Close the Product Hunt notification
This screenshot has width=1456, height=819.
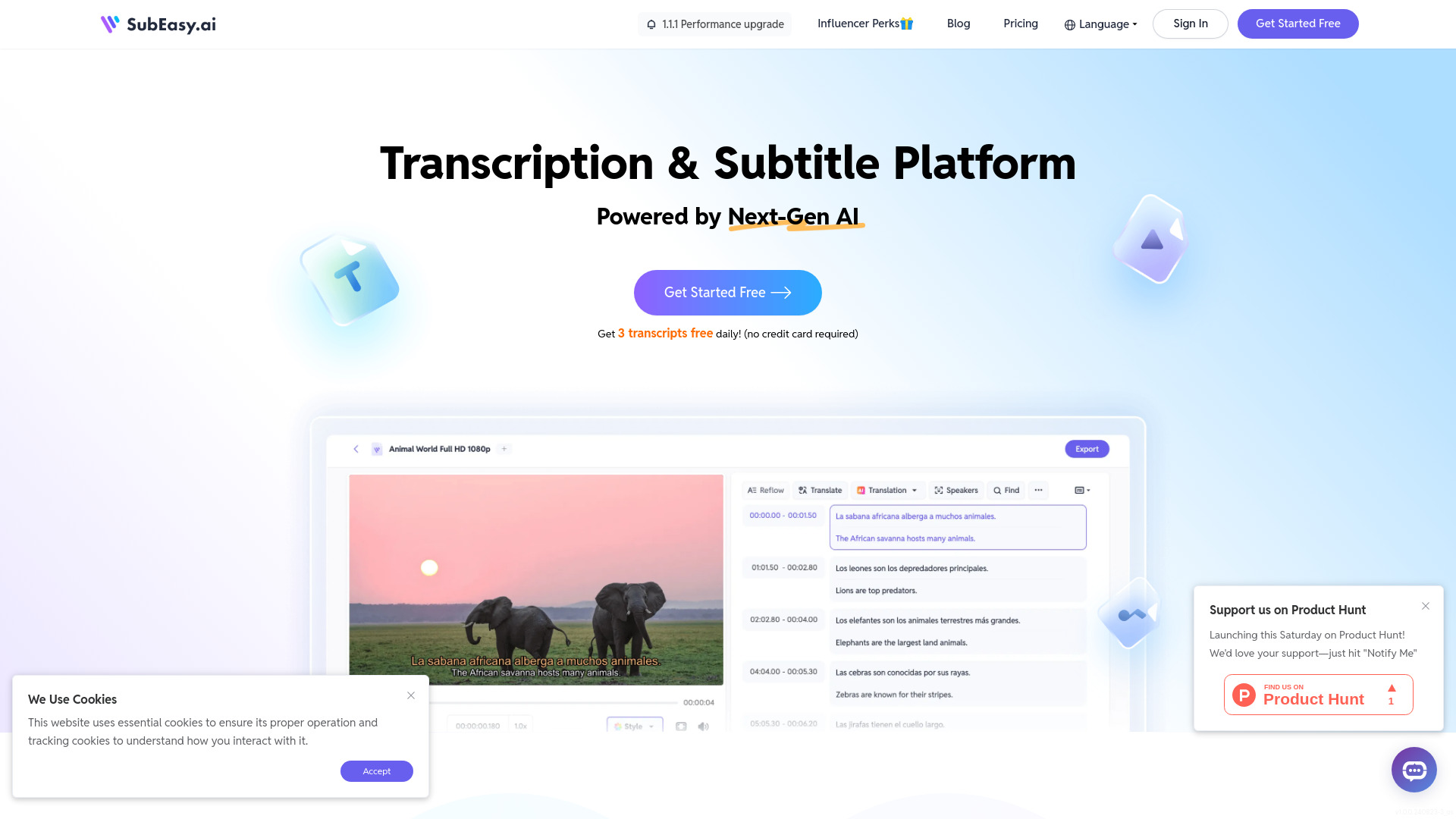[x=1426, y=606]
